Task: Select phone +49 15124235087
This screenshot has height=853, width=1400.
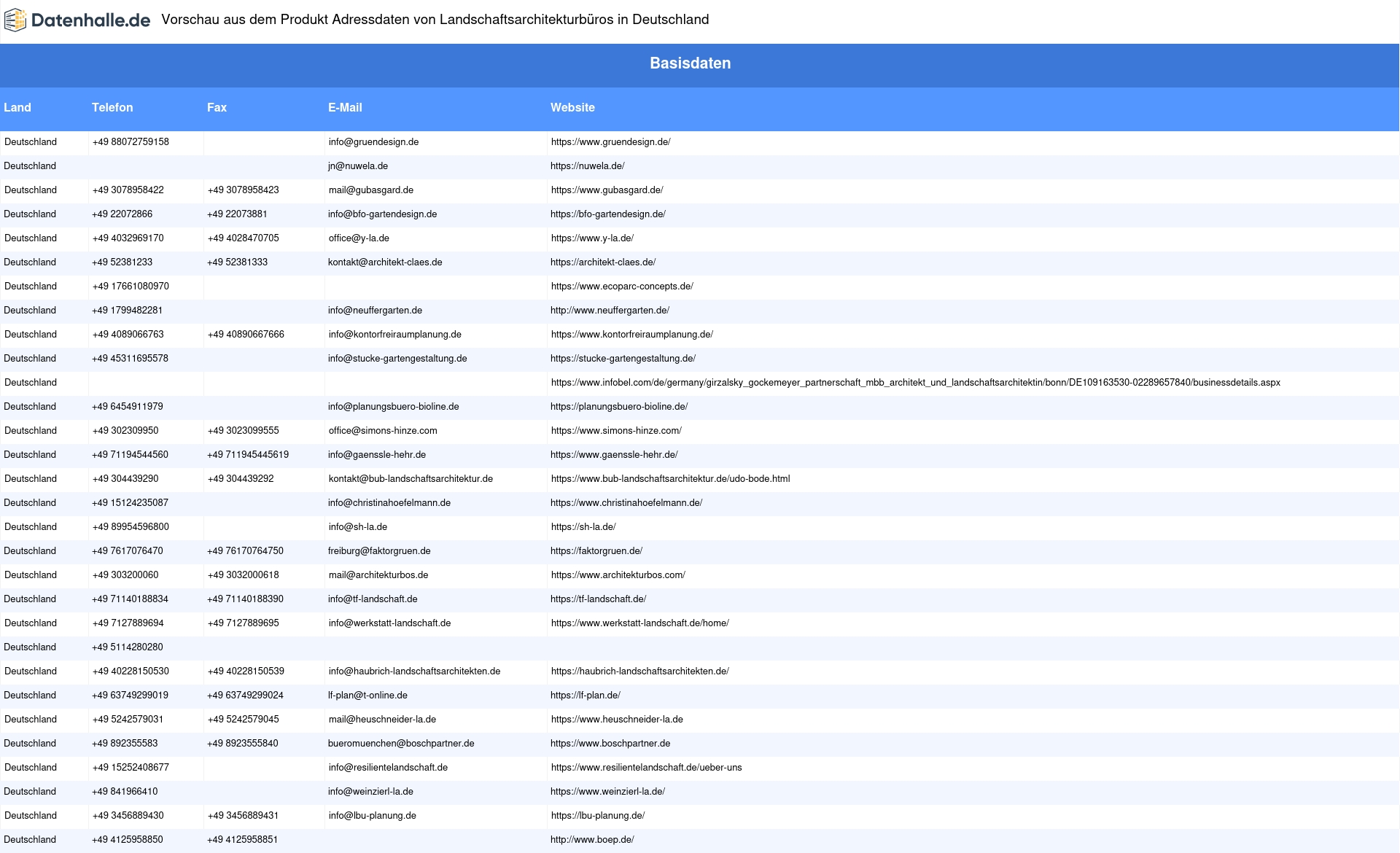Action: pyautogui.click(x=130, y=503)
